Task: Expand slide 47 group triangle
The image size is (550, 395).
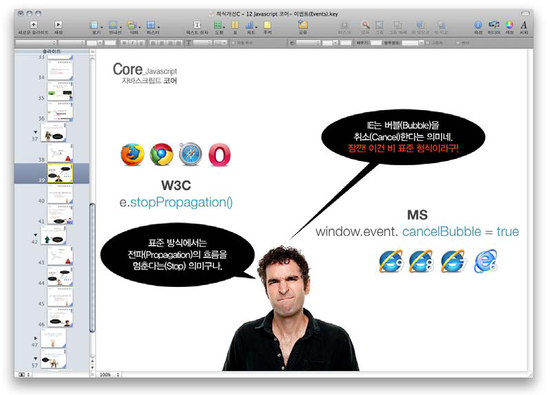Action: (35, 338)
